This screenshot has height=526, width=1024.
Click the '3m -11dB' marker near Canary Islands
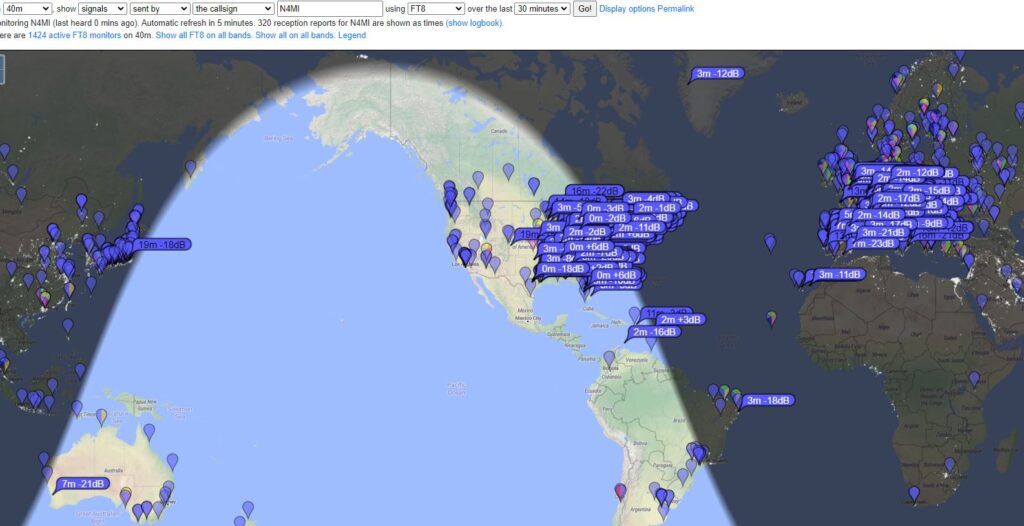pyautogui.click(x=839, y=274)
